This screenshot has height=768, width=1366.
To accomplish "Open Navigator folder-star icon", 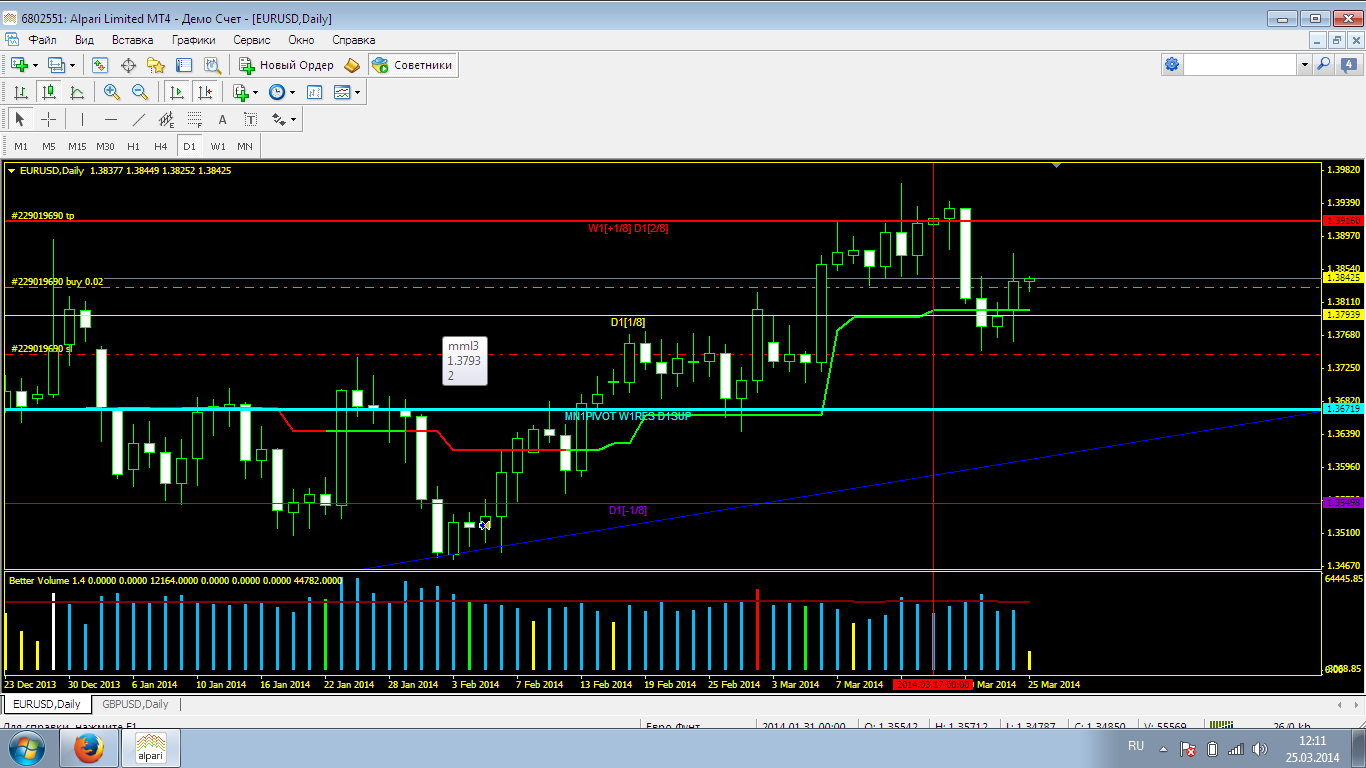I will (x=156, y=65).
